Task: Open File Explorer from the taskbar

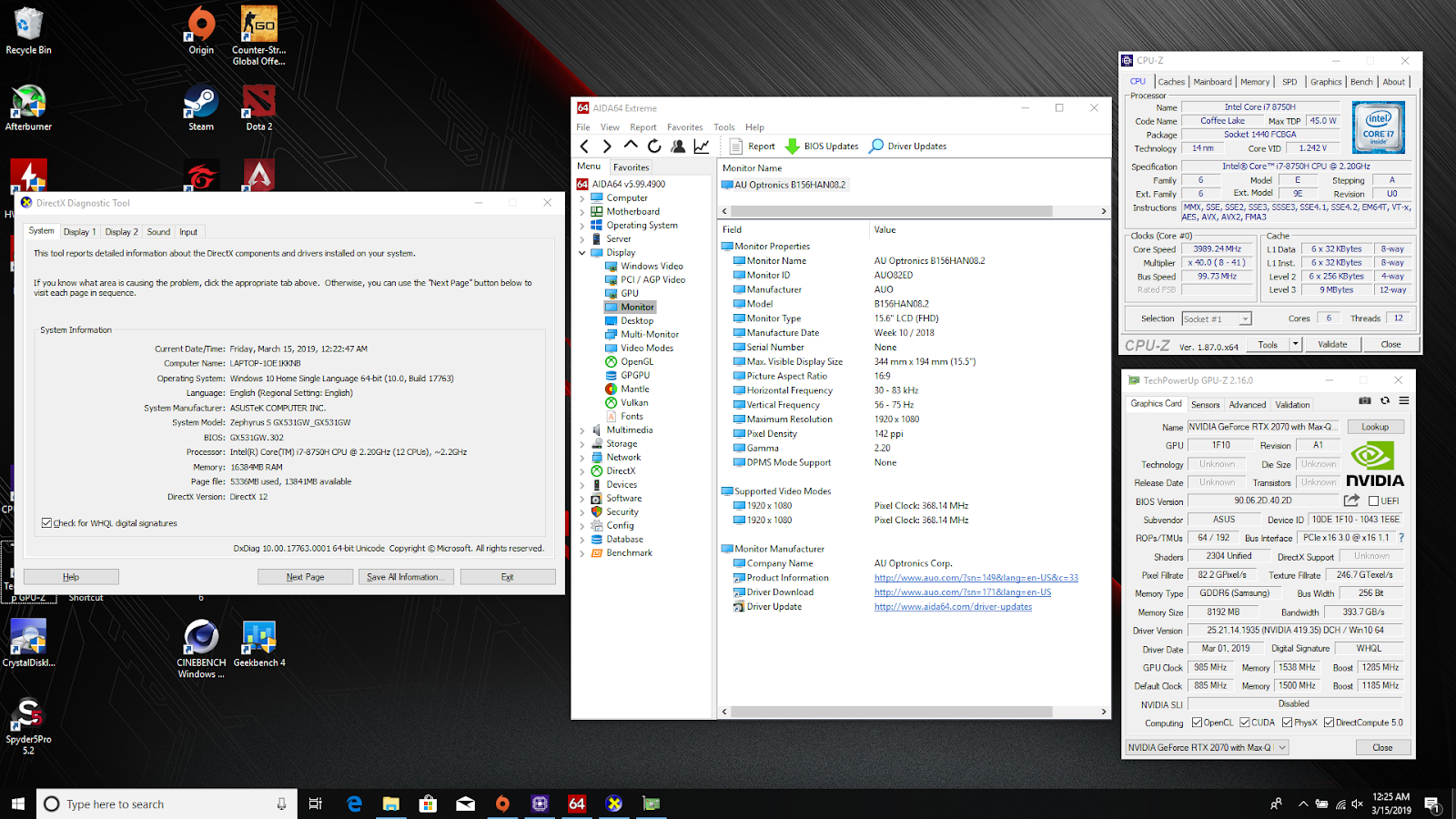Action: pyautogui.click(x=391, y=804)
